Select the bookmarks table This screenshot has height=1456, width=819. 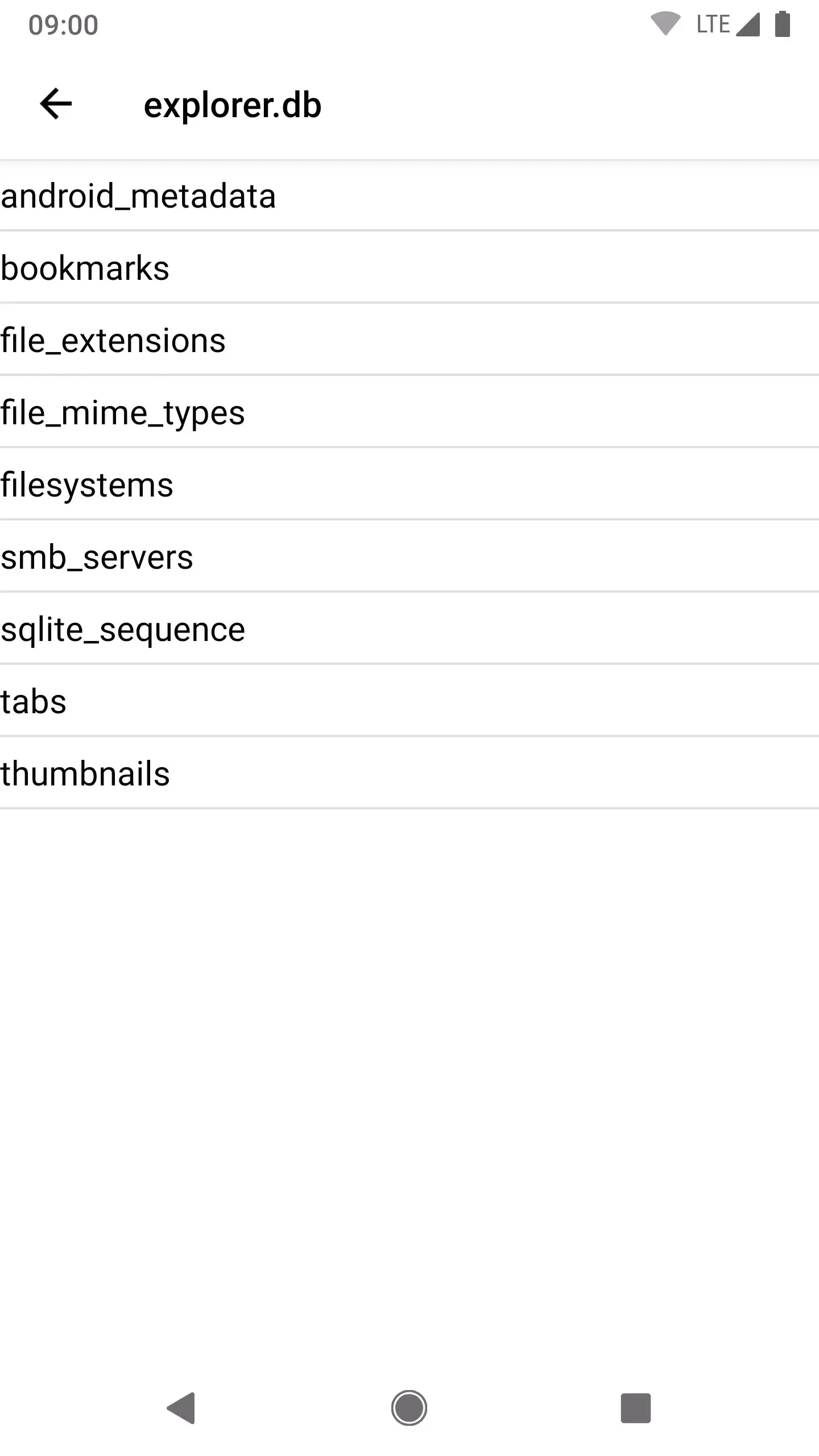(x=85, y=268)
